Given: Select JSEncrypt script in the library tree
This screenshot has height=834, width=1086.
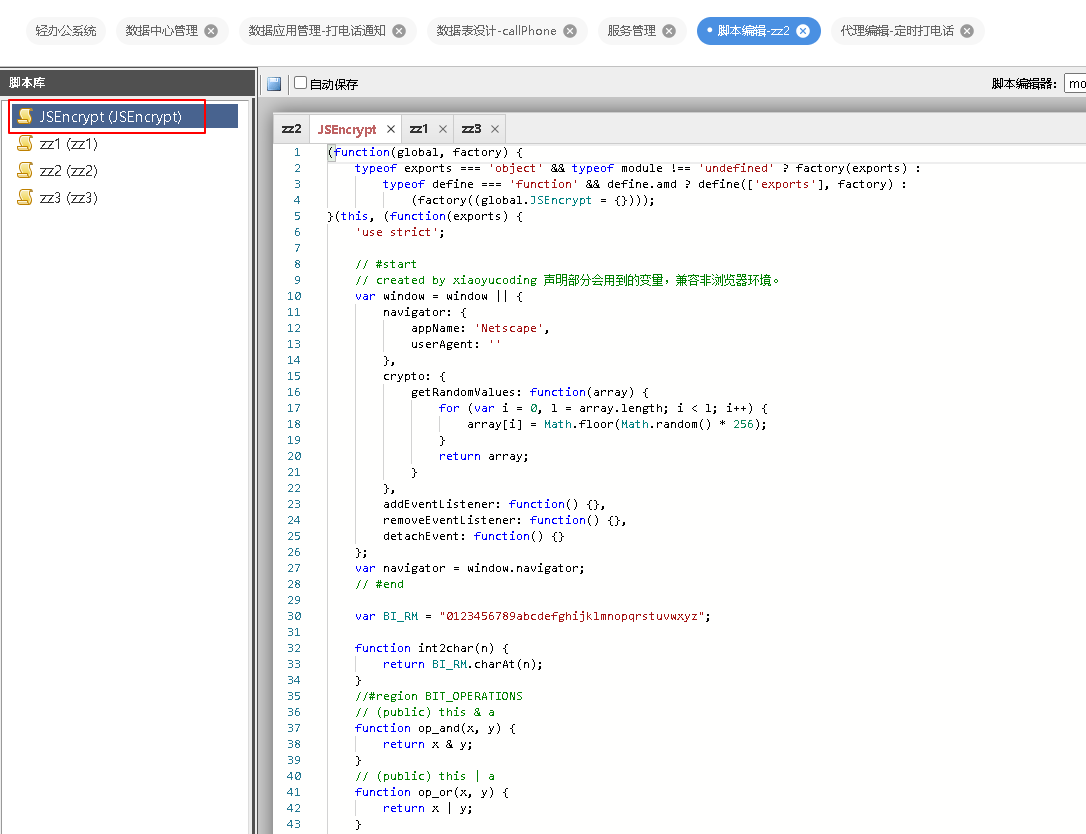Looking at the screenshot, I should point(110,116).
